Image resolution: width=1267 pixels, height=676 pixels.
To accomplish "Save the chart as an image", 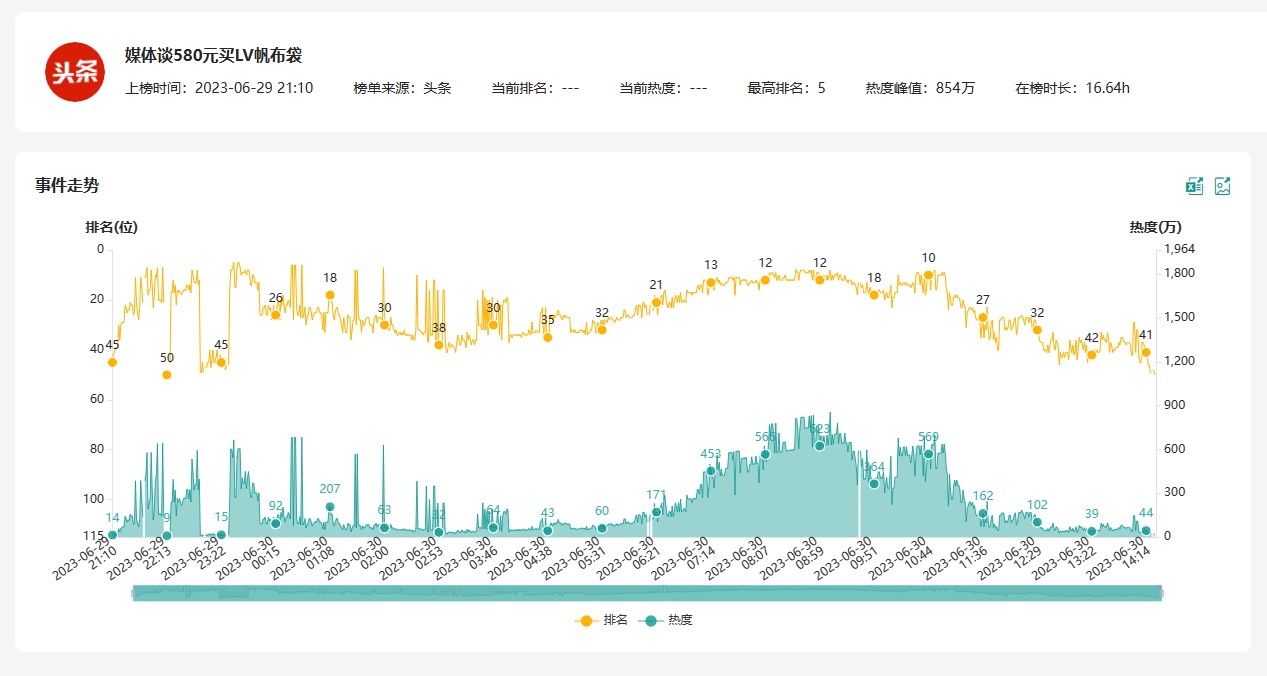I will tap(1222, 185).
